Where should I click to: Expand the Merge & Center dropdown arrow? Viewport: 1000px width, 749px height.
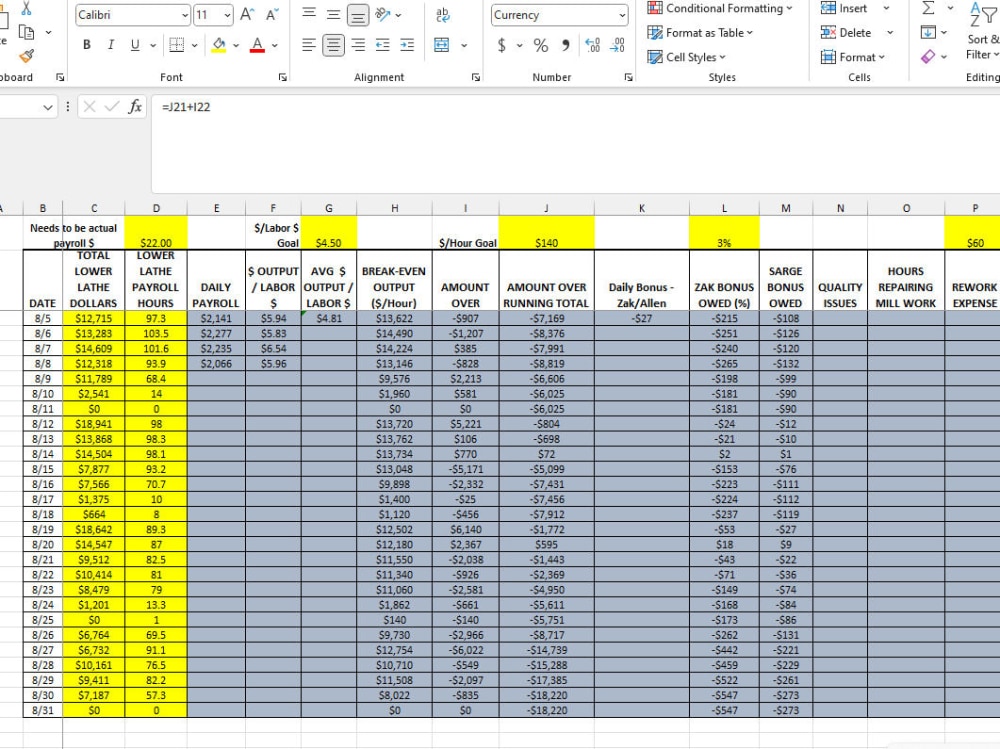pos(464,45)
